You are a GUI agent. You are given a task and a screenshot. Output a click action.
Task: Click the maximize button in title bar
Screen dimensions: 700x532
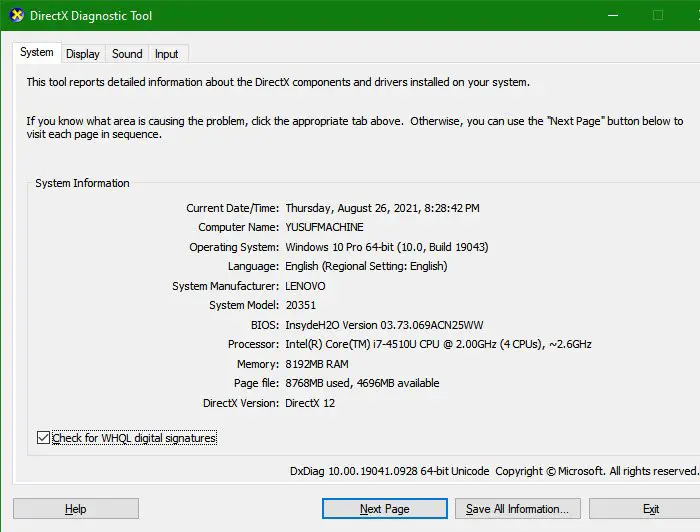[x=658, y=15]
